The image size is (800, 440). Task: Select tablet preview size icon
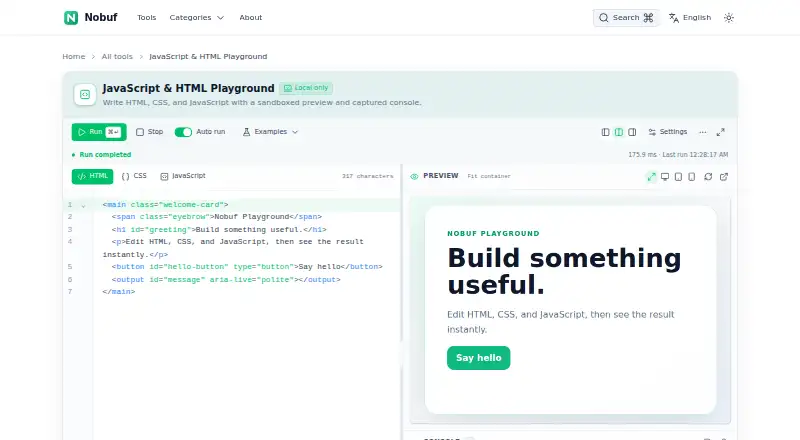(678, 177)
